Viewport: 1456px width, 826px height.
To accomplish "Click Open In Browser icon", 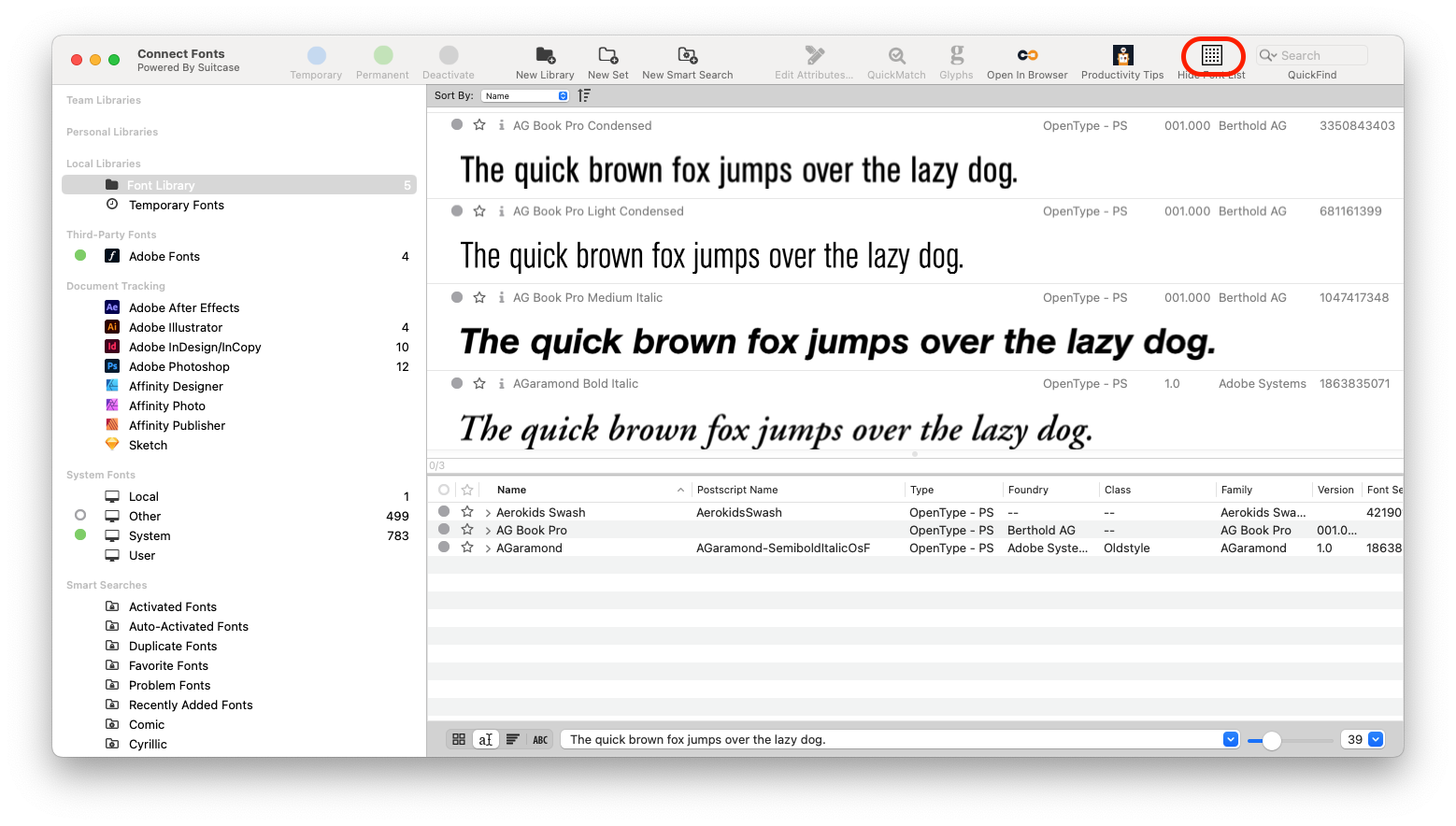I will [x=1028, y=55].
